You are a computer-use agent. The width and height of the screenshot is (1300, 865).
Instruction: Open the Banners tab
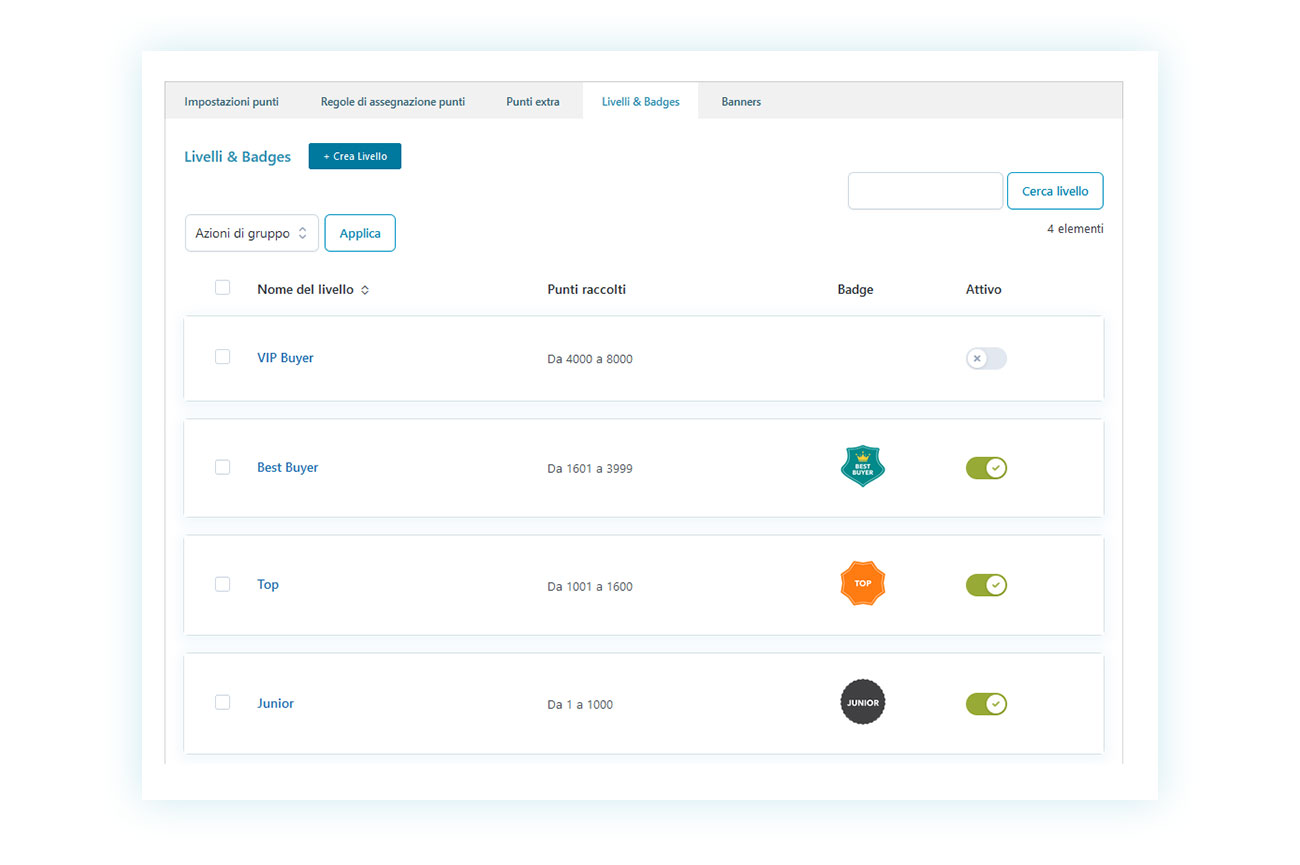click(741, 101)
